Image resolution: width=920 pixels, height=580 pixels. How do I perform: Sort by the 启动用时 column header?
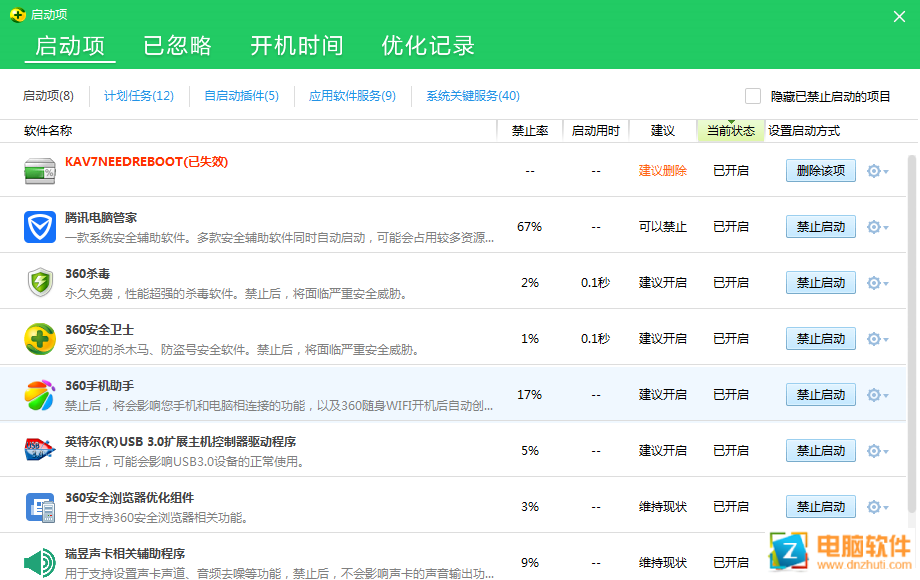pos(596,131)
